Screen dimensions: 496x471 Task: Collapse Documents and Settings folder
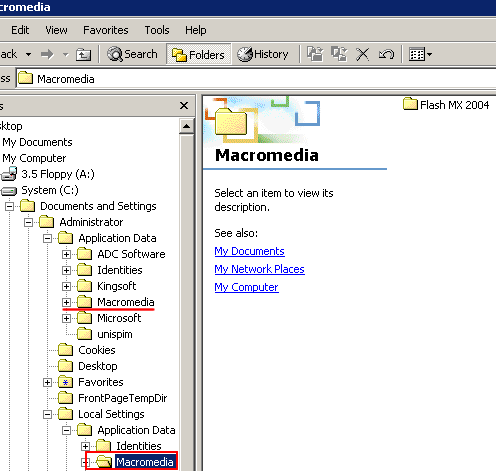point(9,206)
